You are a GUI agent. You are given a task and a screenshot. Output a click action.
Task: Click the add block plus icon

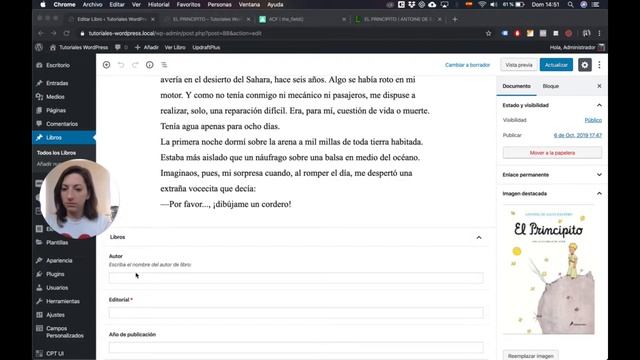pos(107,65)
